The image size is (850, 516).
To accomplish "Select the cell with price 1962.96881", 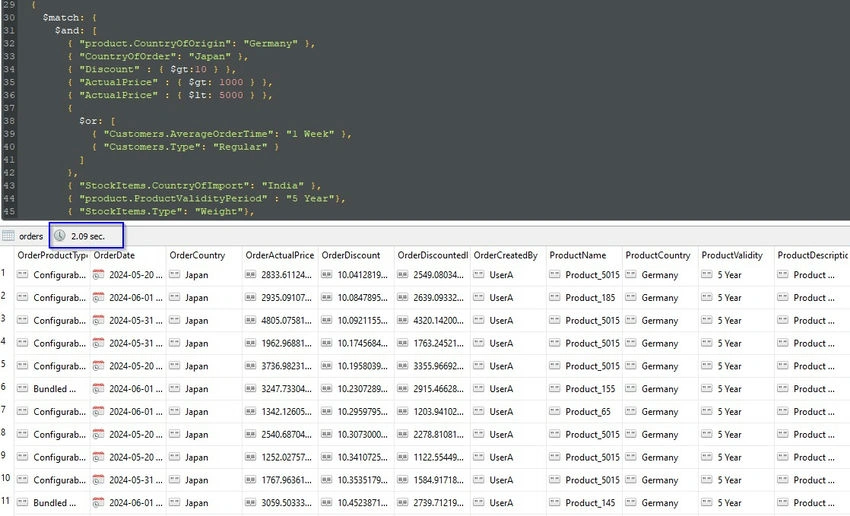I will click(x=280, y=343).
